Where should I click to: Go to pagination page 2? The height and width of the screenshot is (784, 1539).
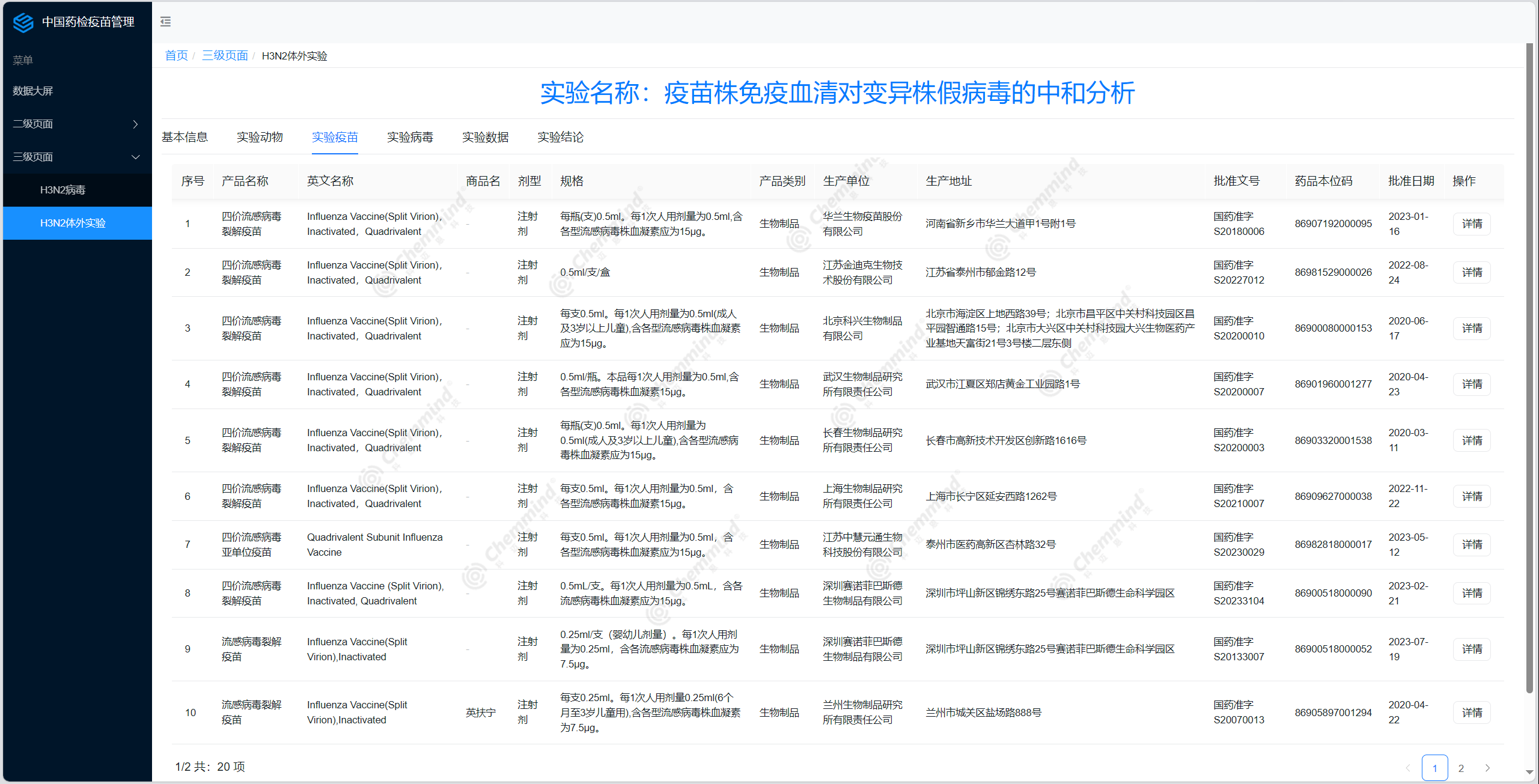click(1461, 768)
